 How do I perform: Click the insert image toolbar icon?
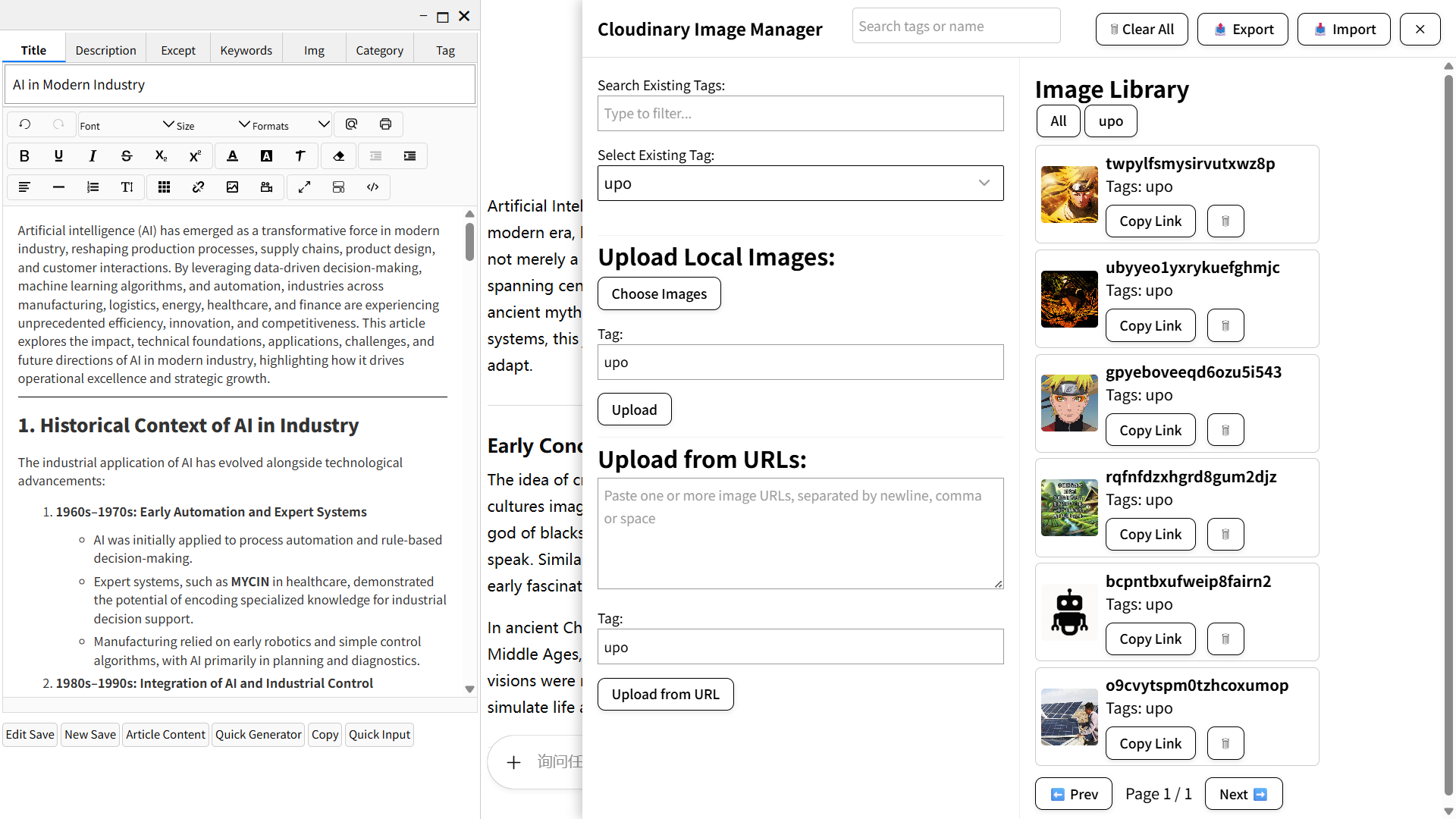232,187
